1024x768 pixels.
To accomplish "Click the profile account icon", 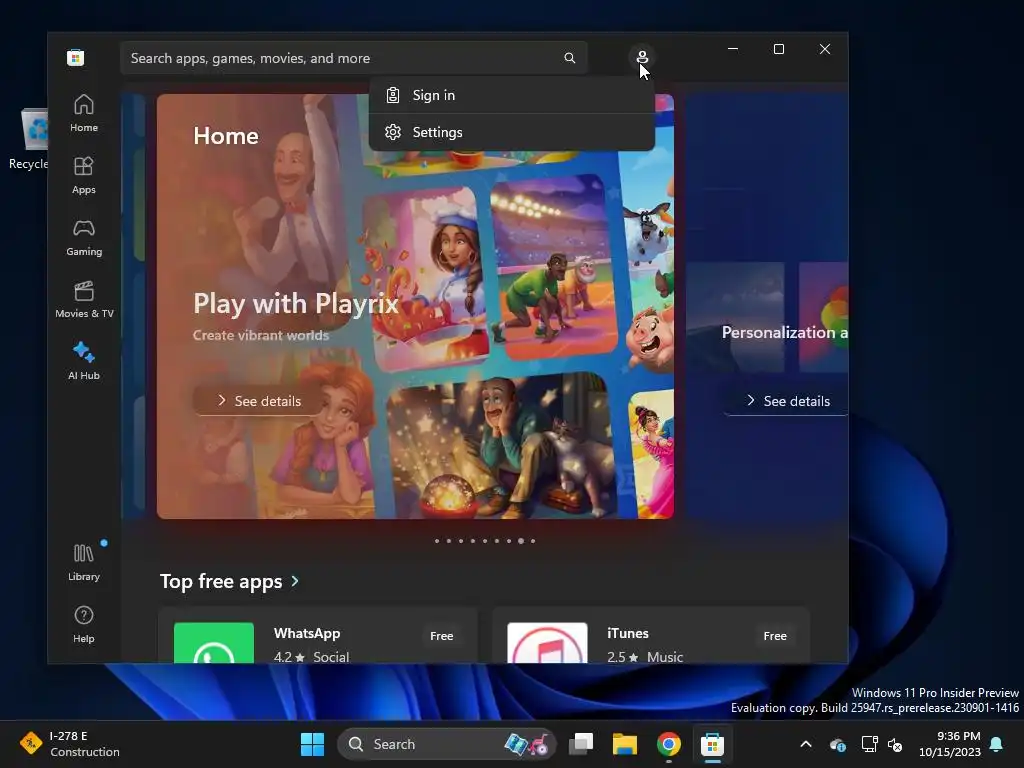I will point(642,57).
